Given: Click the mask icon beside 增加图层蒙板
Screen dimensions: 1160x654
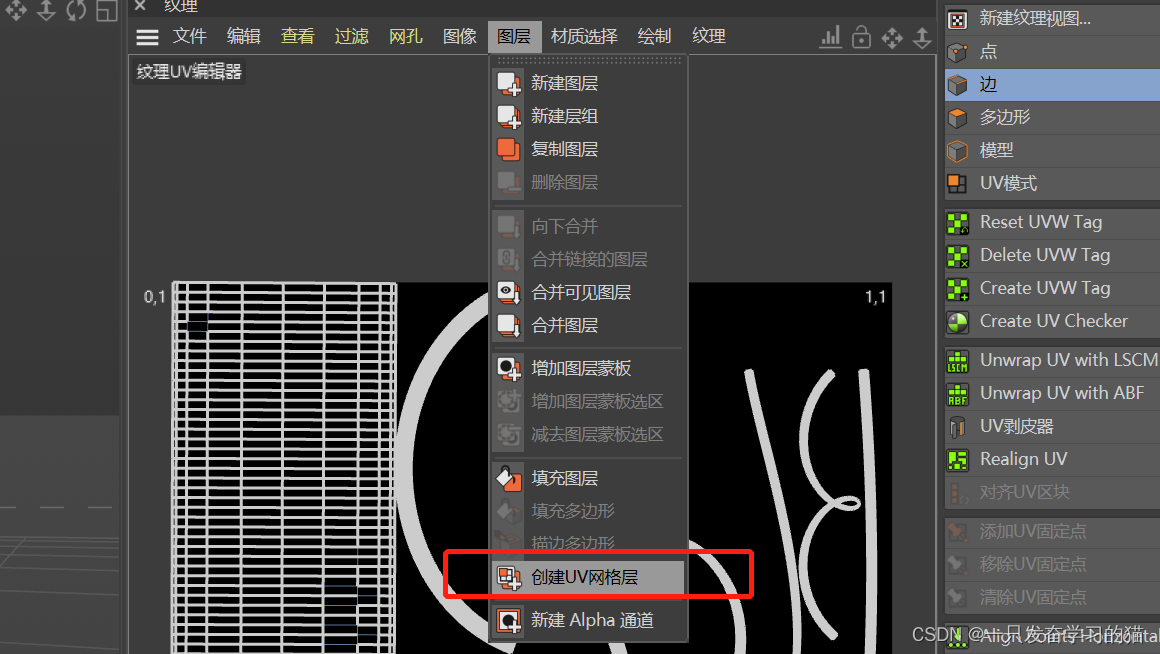Looking at the screenshot, I should tap(509, 368).
